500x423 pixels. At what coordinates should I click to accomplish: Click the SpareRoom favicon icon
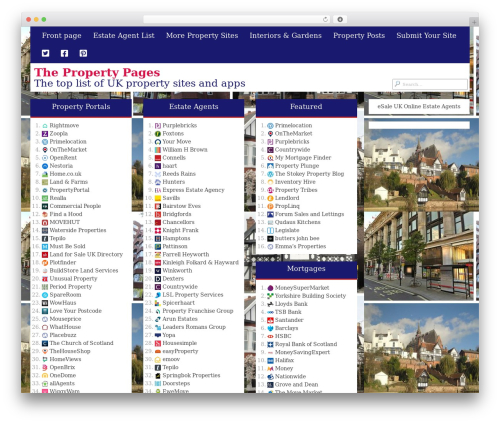[x=45, y=295]
